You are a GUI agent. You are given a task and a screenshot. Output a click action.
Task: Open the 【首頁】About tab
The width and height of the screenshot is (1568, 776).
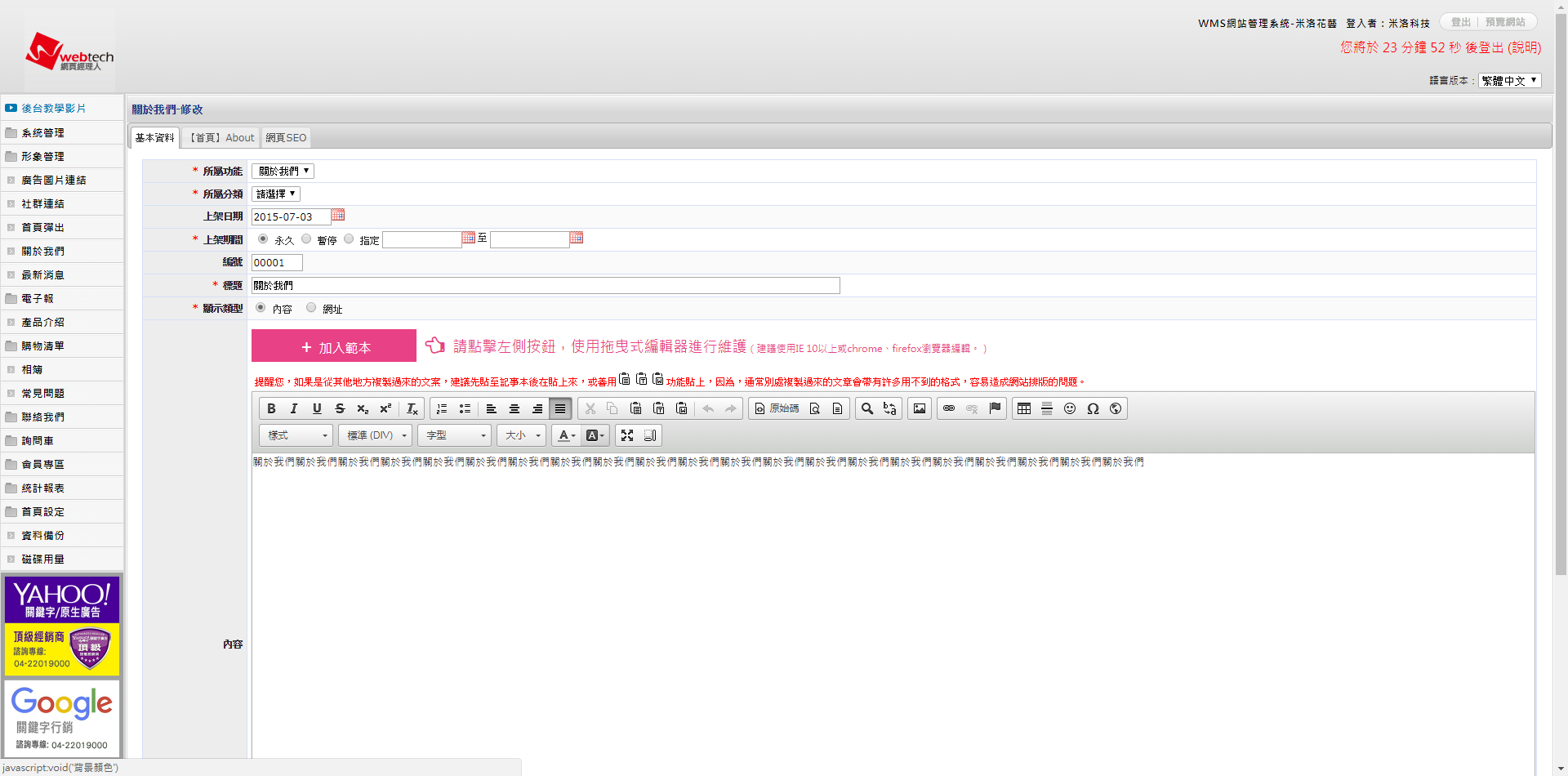coord(220,138)
